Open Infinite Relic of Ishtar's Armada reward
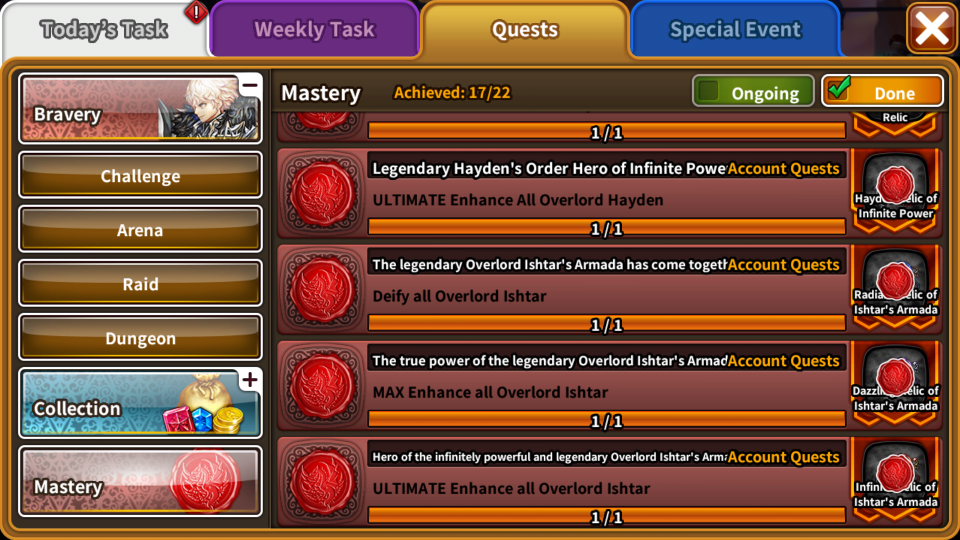This screenshot has height=540, width=960. [x=895, y=481]
